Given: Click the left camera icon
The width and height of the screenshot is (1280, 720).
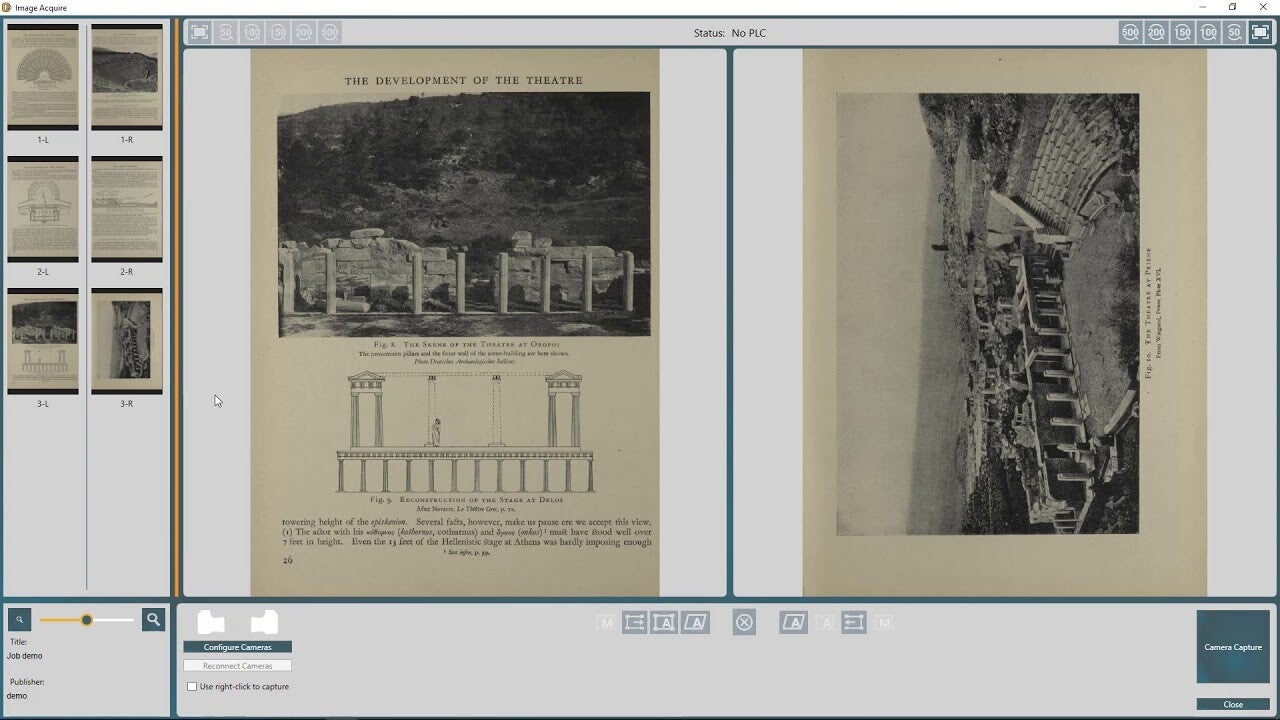Looking at the screenshot, I should tap(211, 622).
